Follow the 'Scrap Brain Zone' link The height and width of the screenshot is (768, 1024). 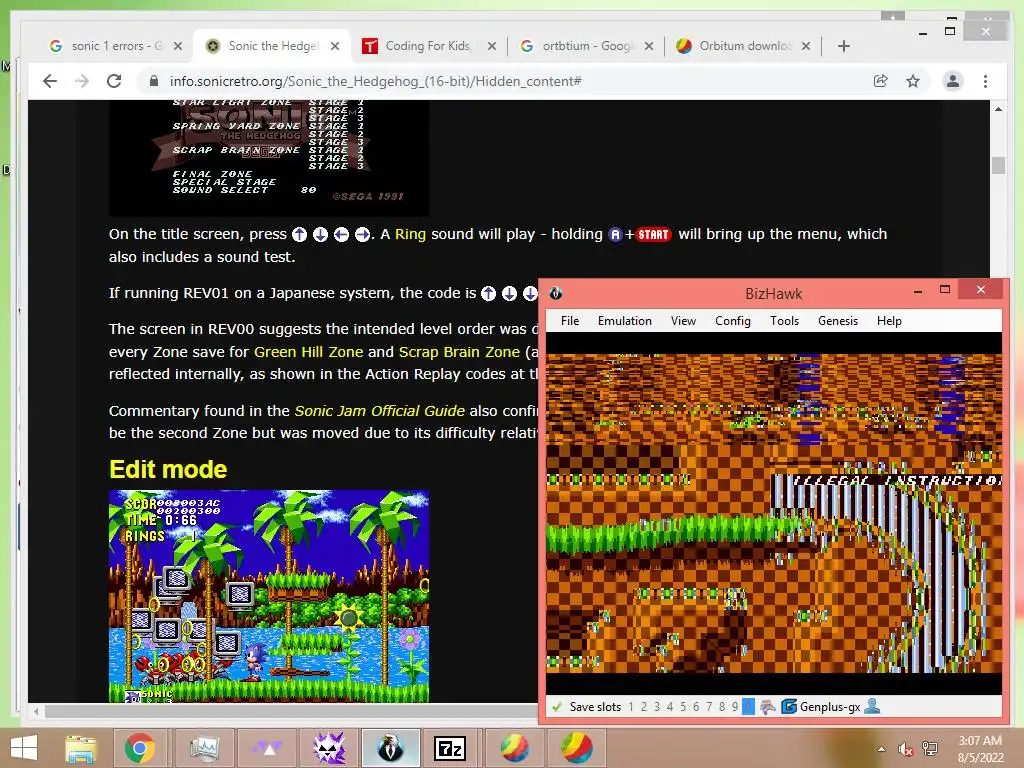point(459,351)
